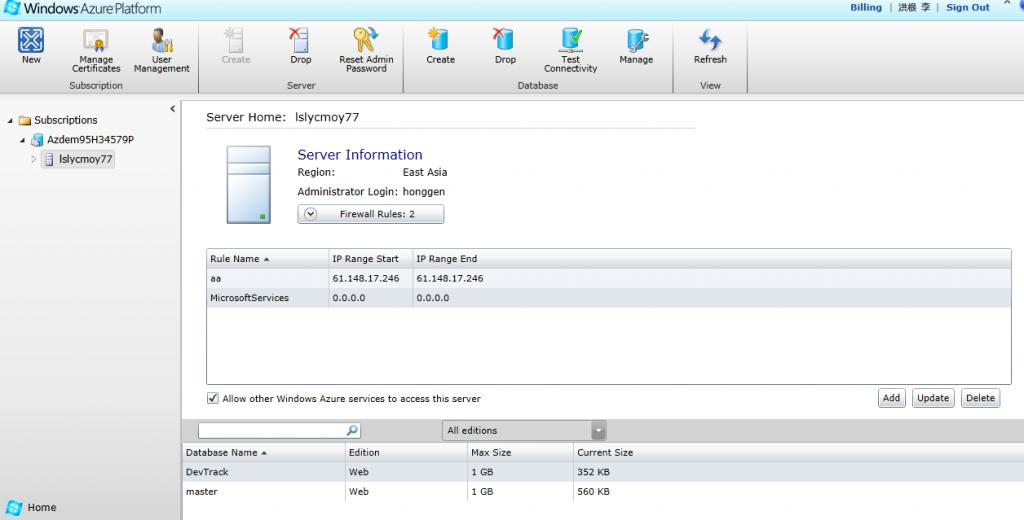Click Sign Out
The width and height of the screenshot is (1024, 520).
coord(968,7)
